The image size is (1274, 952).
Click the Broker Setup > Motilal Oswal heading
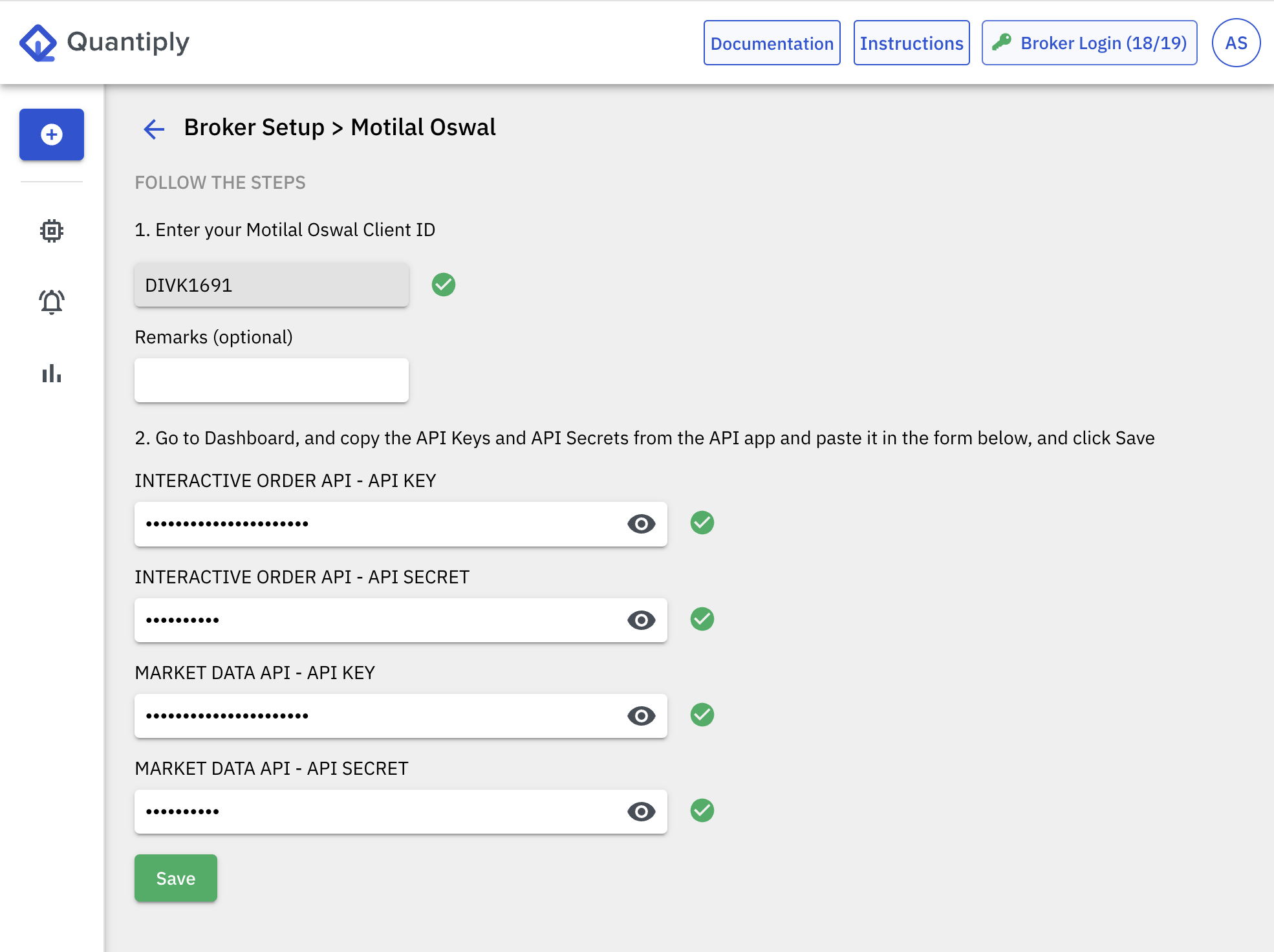pyautogui.click(x=340, y=127)
